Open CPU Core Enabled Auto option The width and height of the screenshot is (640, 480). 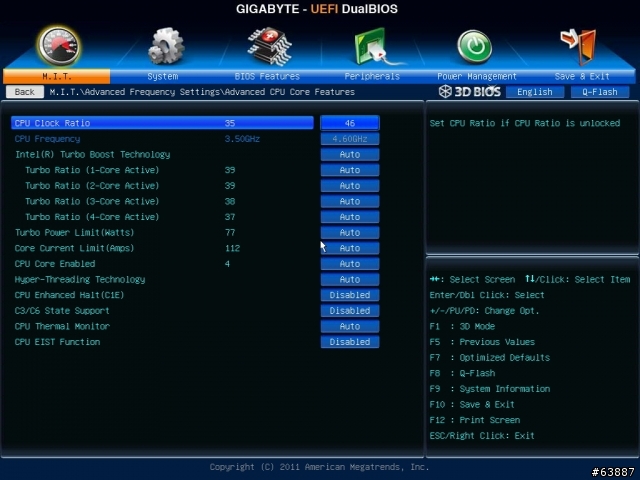[x=350, y=264]
